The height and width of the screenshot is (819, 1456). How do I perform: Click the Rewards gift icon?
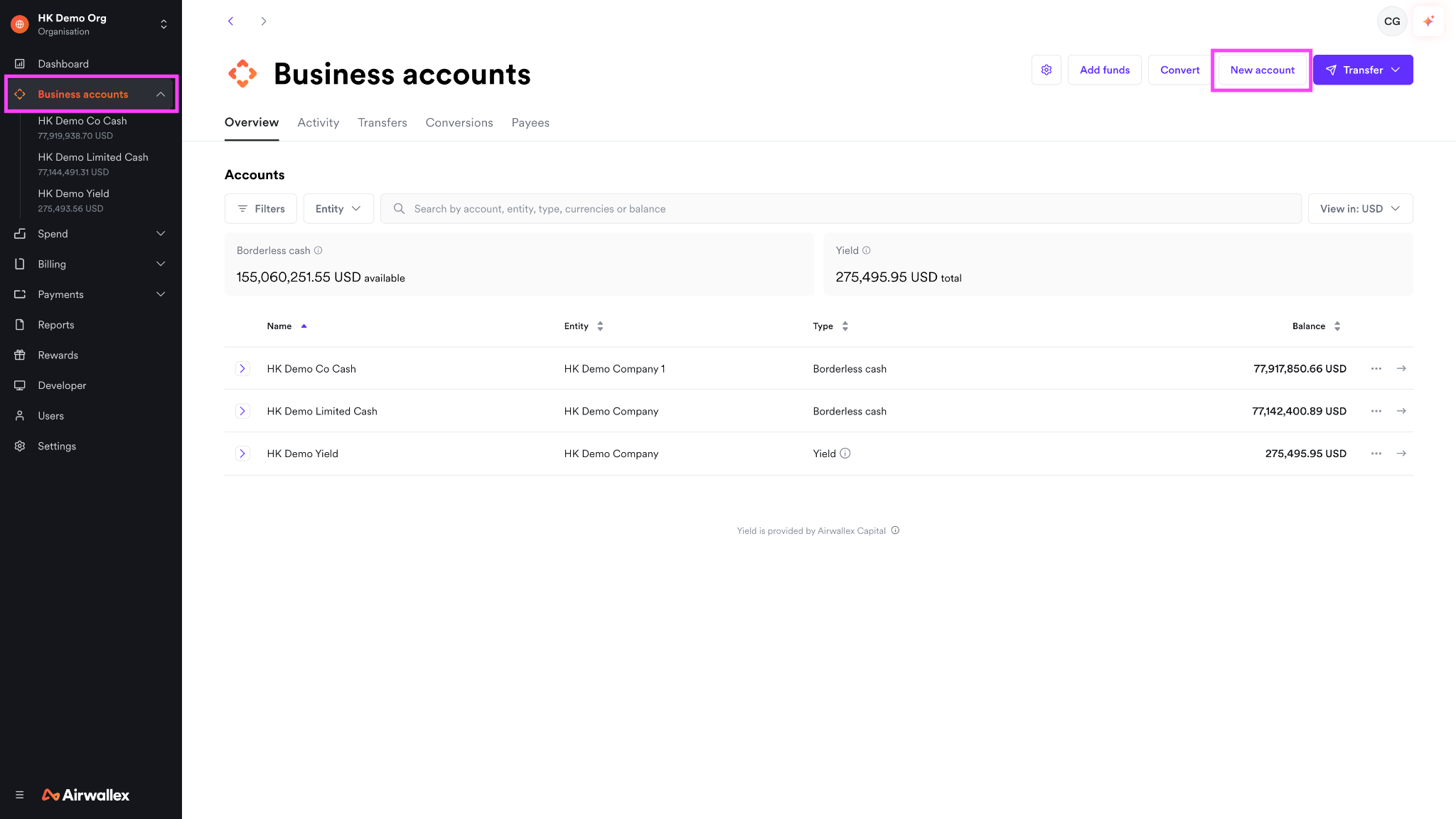20,355
